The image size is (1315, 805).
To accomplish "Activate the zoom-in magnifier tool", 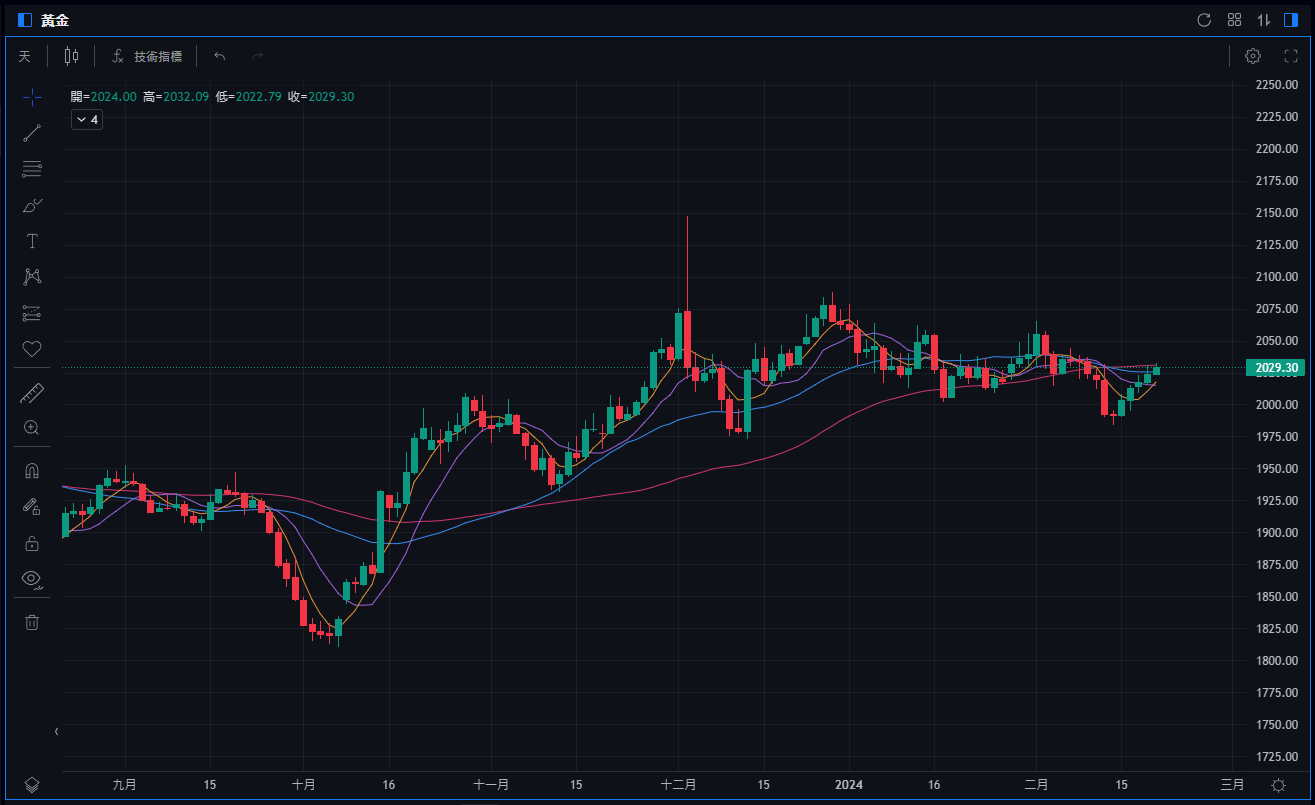I will (x=32, y=428).
